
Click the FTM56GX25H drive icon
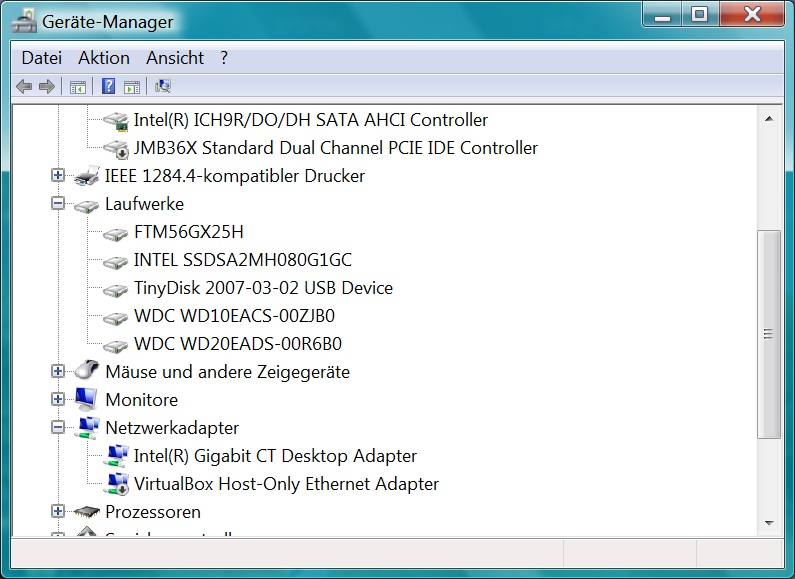pyautogui.click(x=116, y=233)
